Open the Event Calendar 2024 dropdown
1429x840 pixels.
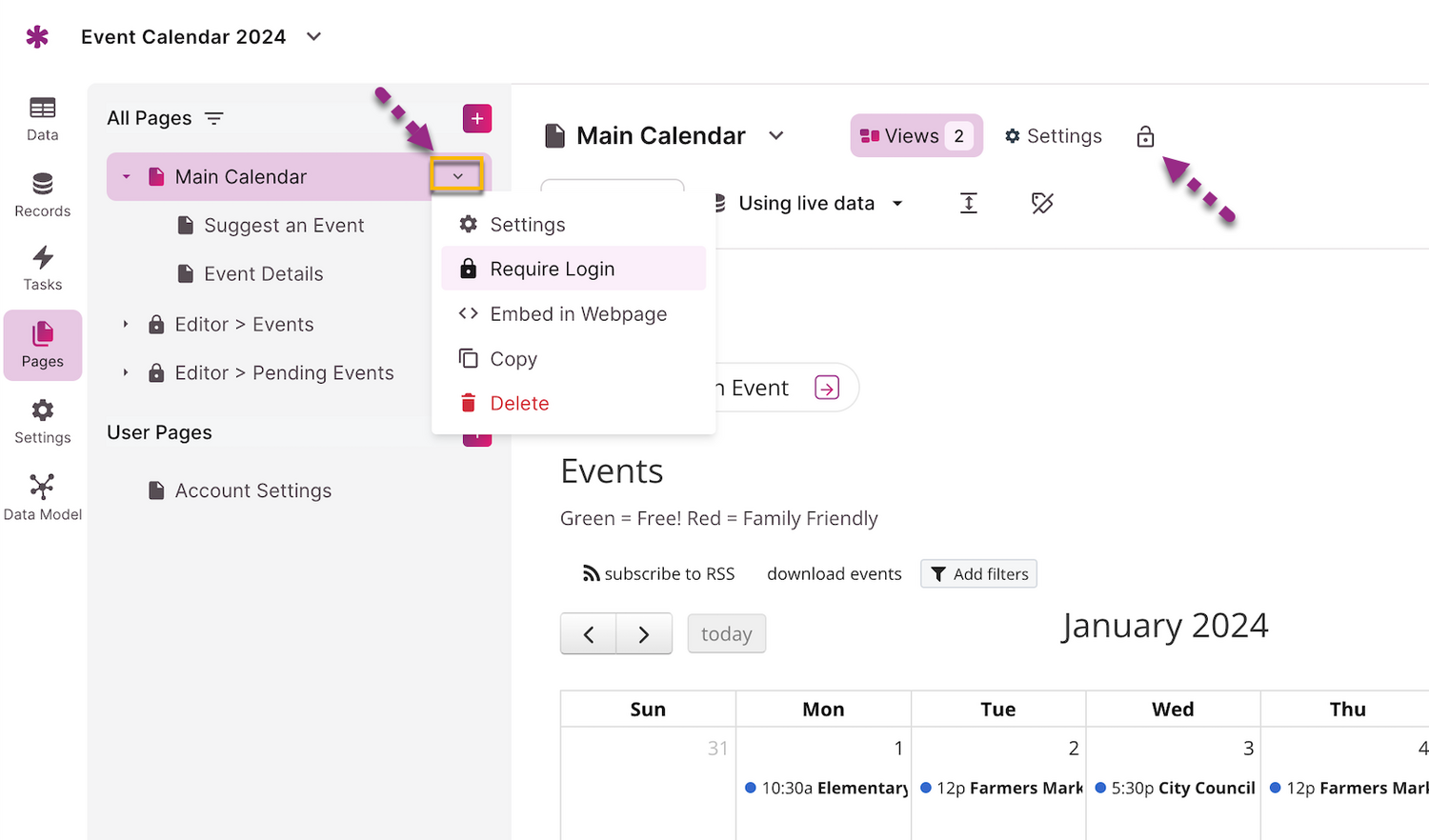[313, 37]
